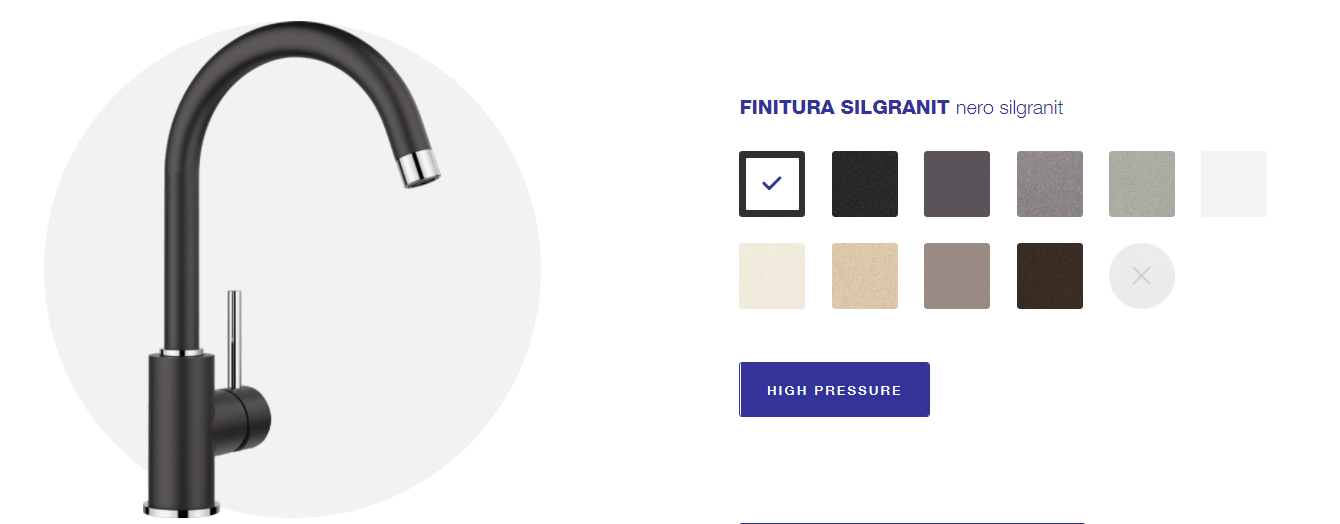Click the FINITURA SILGRANIT heading

pos(844,108)
